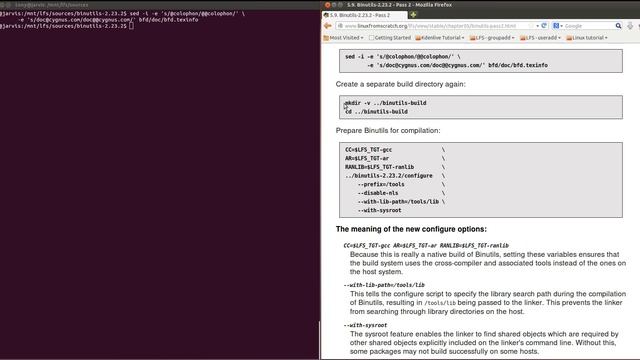This screenshot has height=360, width=640.
Task: Click italic '--with-lib-path=/tools/lib' term
Action: coord(384,285)
